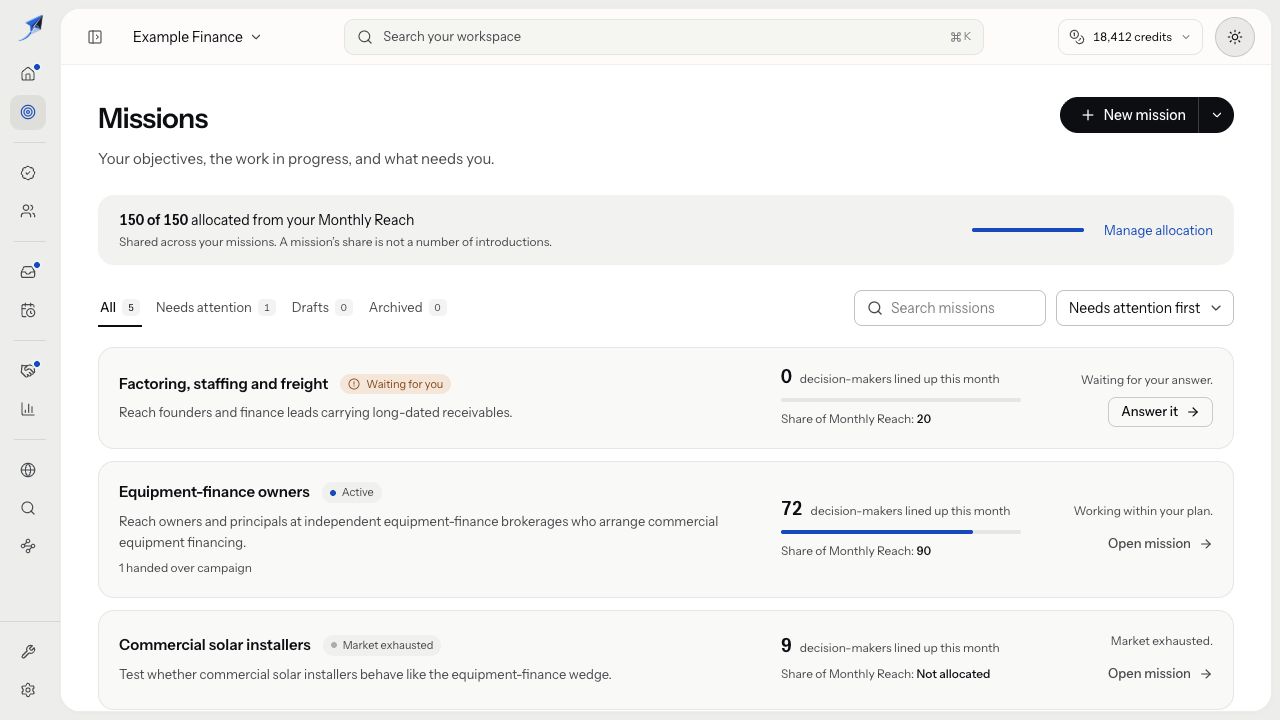Click the paper plane app logo
This screenshot has width=1280, height=720.
(x=30, y=27)
